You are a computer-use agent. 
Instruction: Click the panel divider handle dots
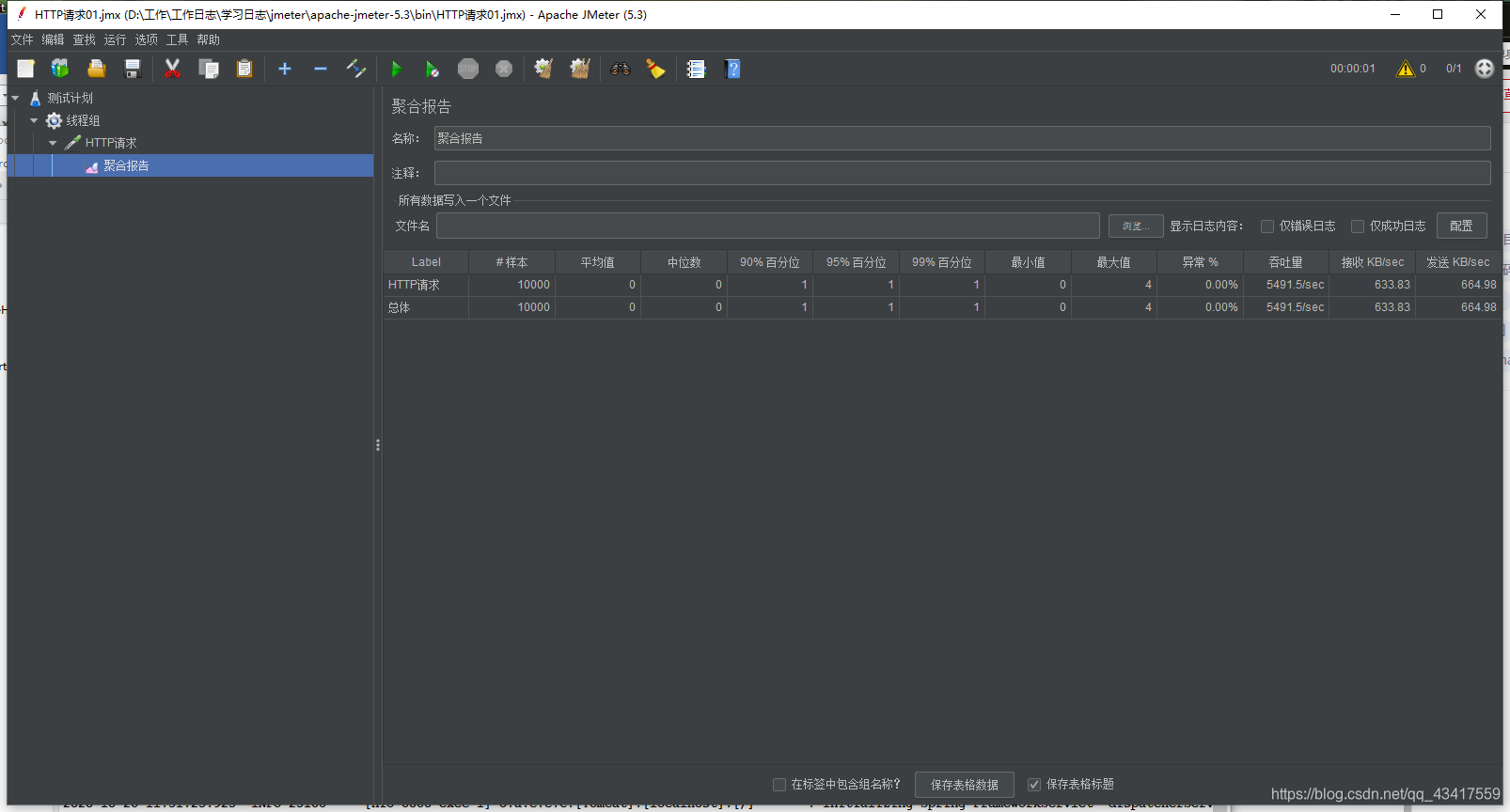tap(378, 445)
